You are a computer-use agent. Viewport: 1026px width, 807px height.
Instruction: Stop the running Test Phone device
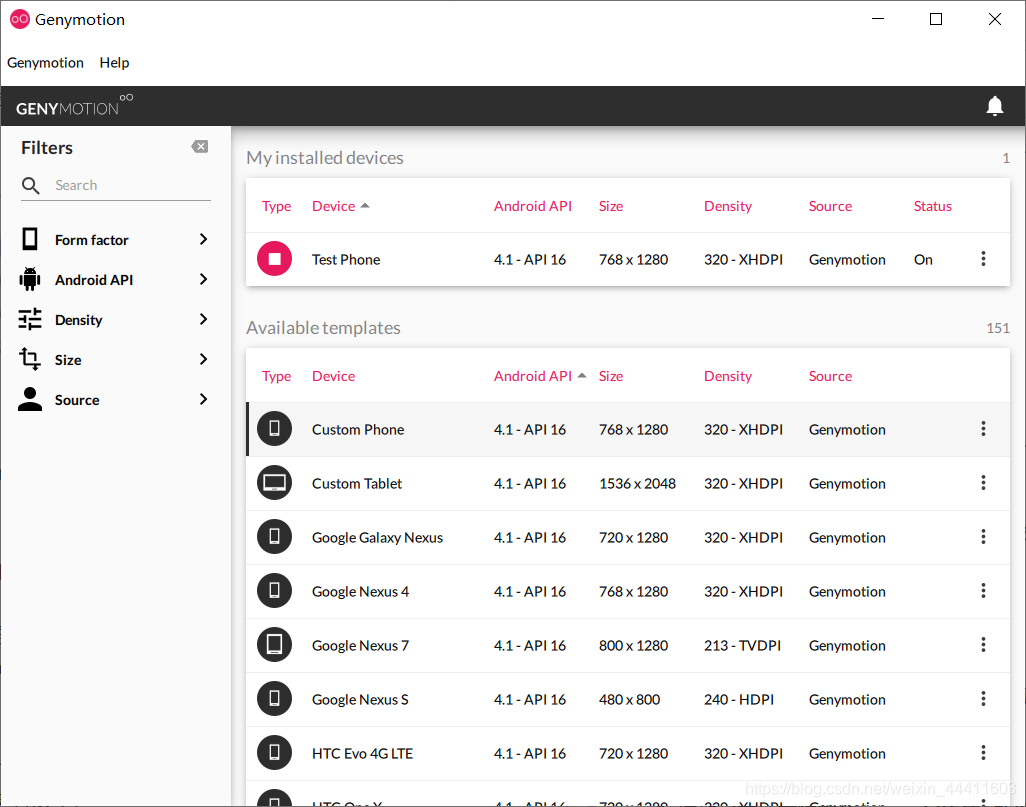point(274,259)
